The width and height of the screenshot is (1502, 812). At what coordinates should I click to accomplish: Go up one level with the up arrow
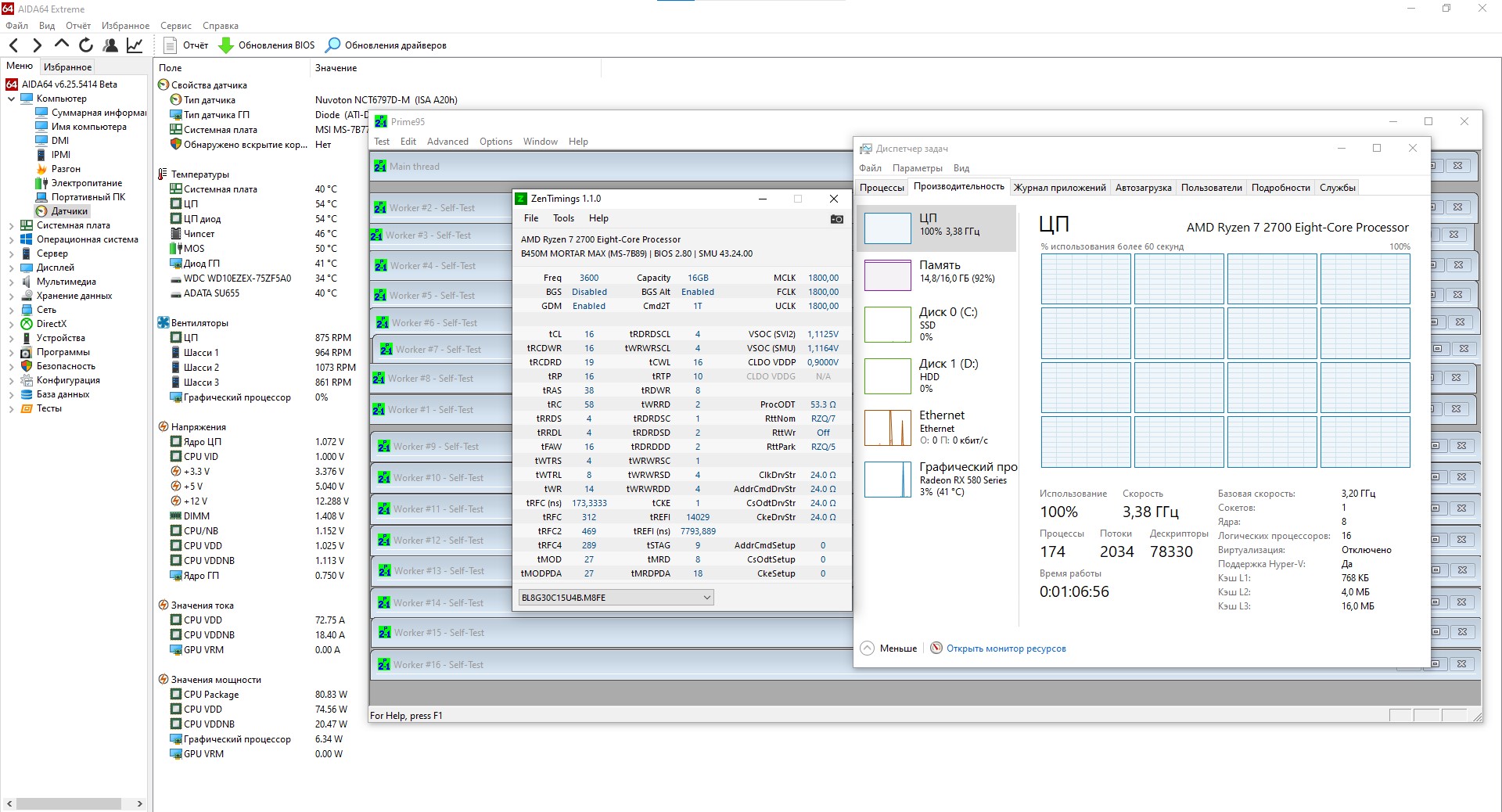pyautogui.click(x=62, y=45)
